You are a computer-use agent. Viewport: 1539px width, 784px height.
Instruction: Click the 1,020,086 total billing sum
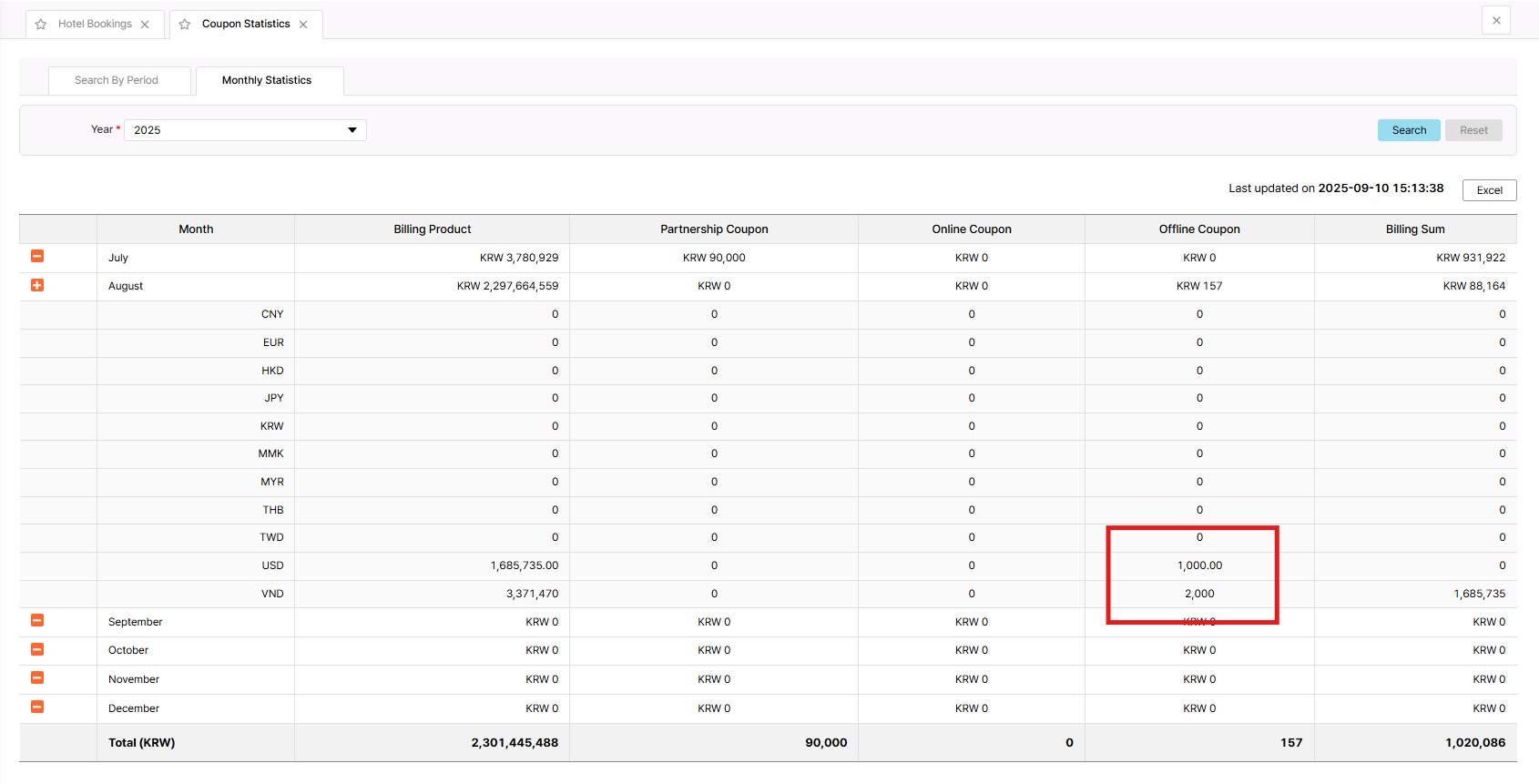coord(1475,743)
